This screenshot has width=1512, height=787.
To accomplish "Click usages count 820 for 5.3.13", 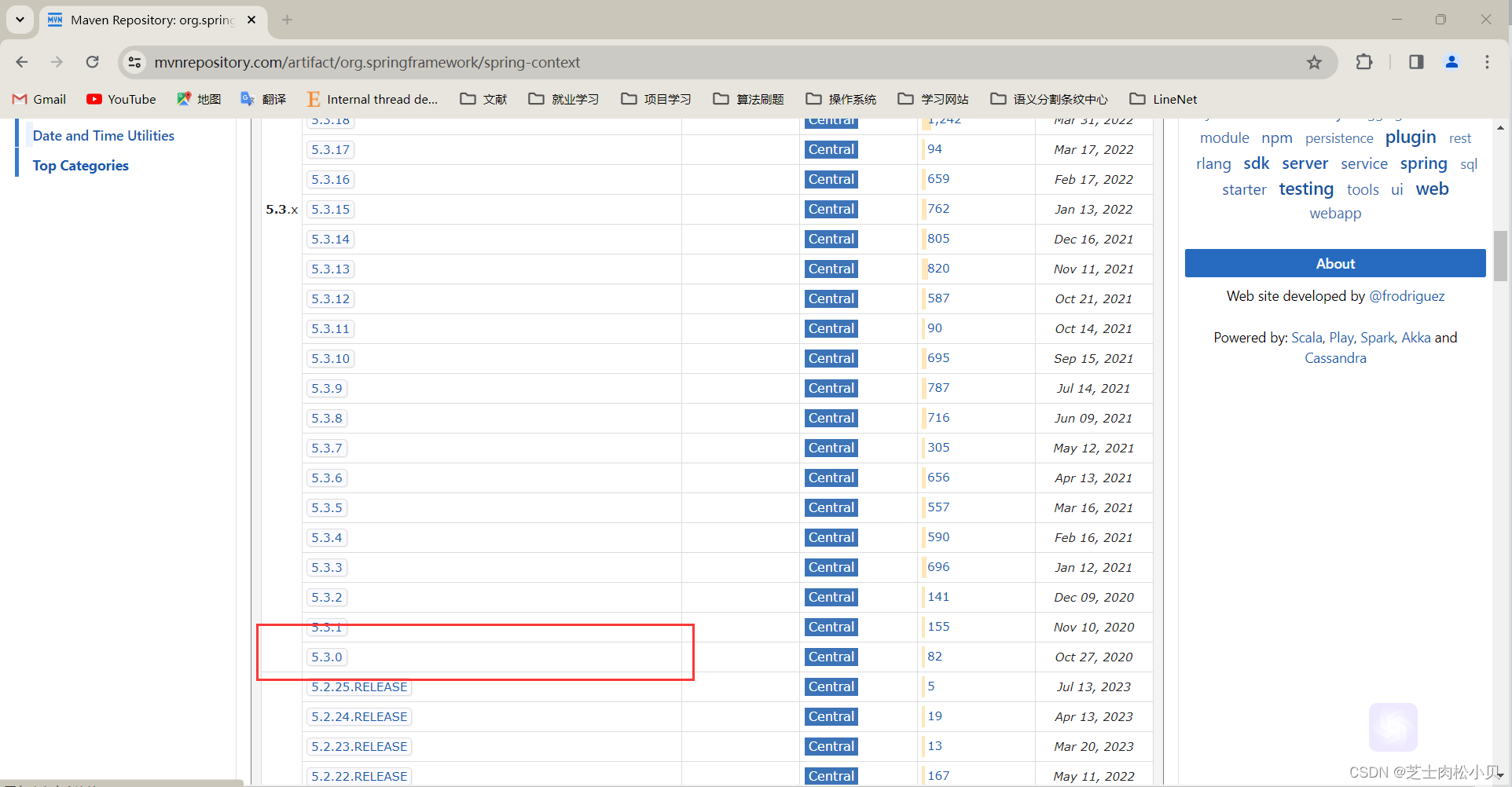I will [x=938, y=269].
